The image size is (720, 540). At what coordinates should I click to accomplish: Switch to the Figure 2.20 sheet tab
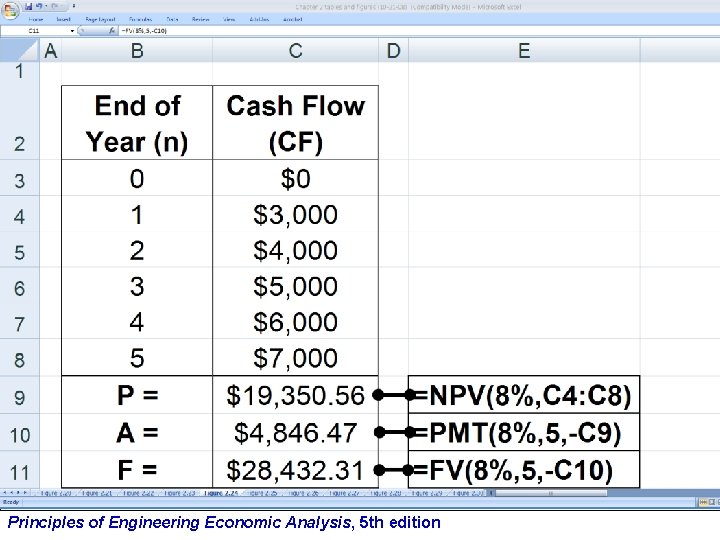(x=55, y=493)
